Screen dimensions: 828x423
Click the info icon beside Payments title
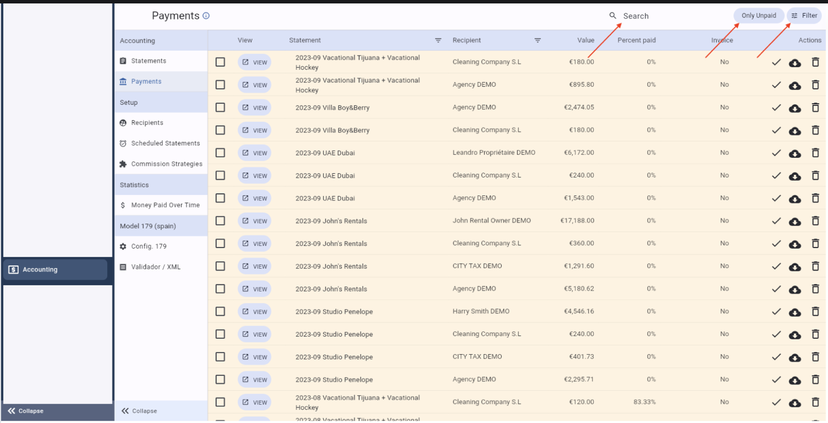tap(206, 16)
